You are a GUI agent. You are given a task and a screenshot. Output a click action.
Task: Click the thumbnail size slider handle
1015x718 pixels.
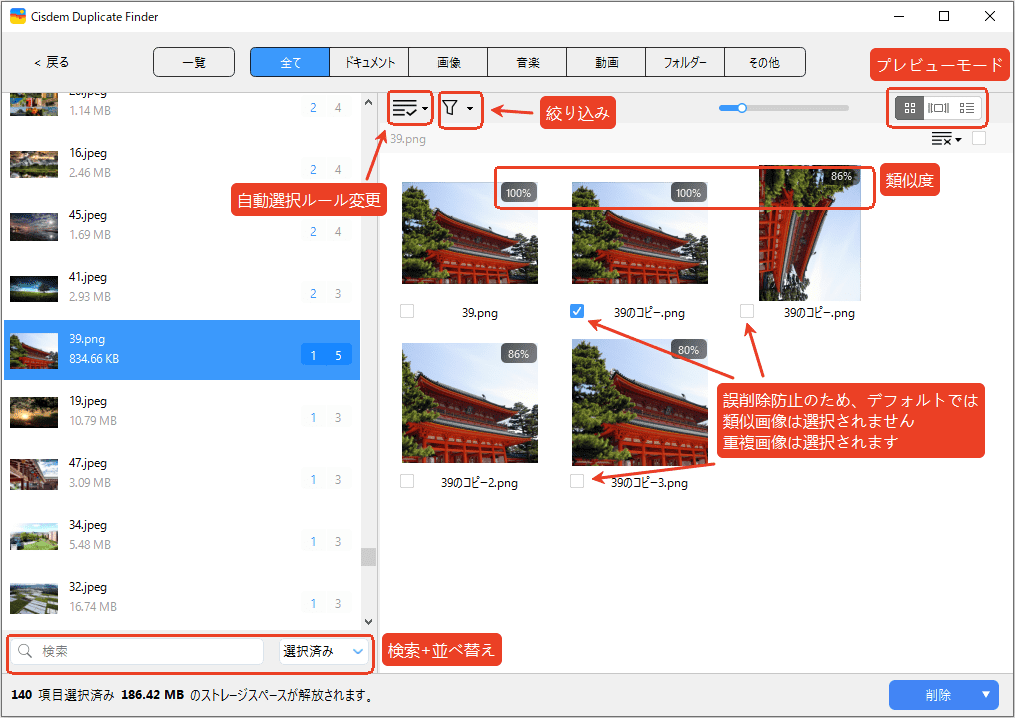(x=741, y=108)
